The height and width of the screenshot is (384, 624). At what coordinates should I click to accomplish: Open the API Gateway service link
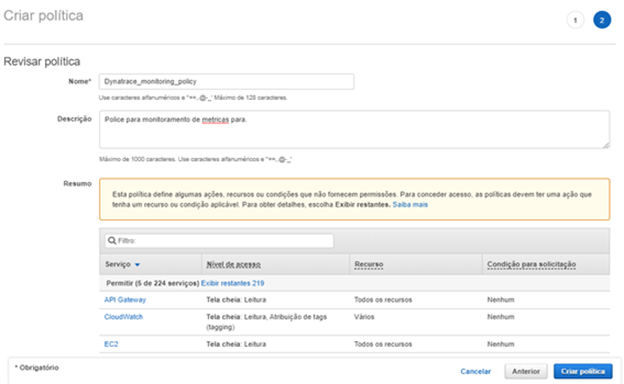pyautogui.click(x=125, y=300)
